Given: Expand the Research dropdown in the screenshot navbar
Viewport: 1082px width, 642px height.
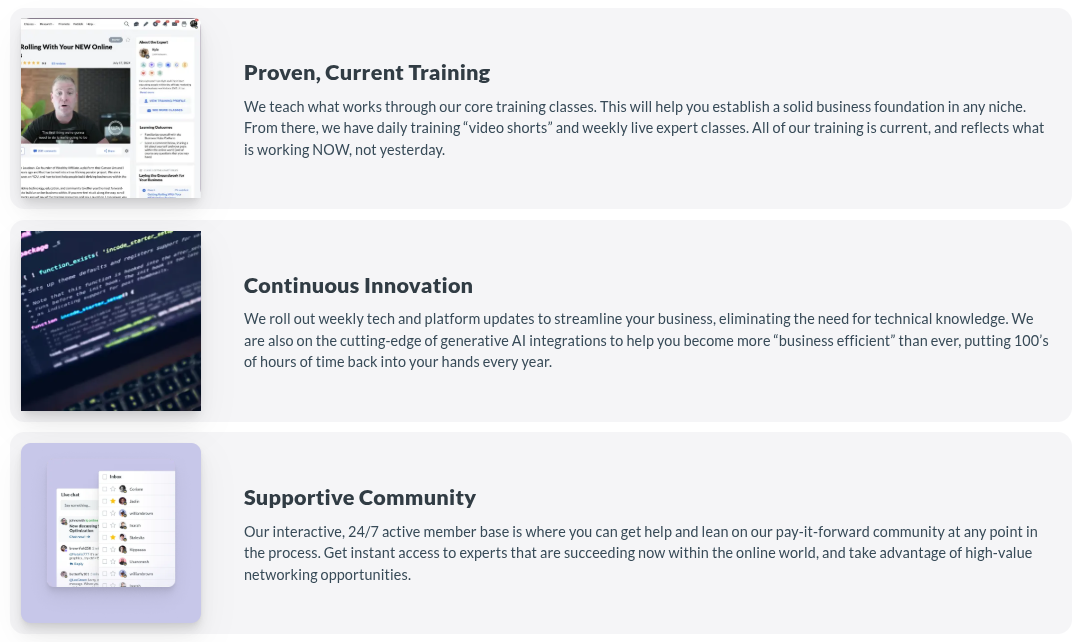Looking at the screenshot, I should (45, 23).
